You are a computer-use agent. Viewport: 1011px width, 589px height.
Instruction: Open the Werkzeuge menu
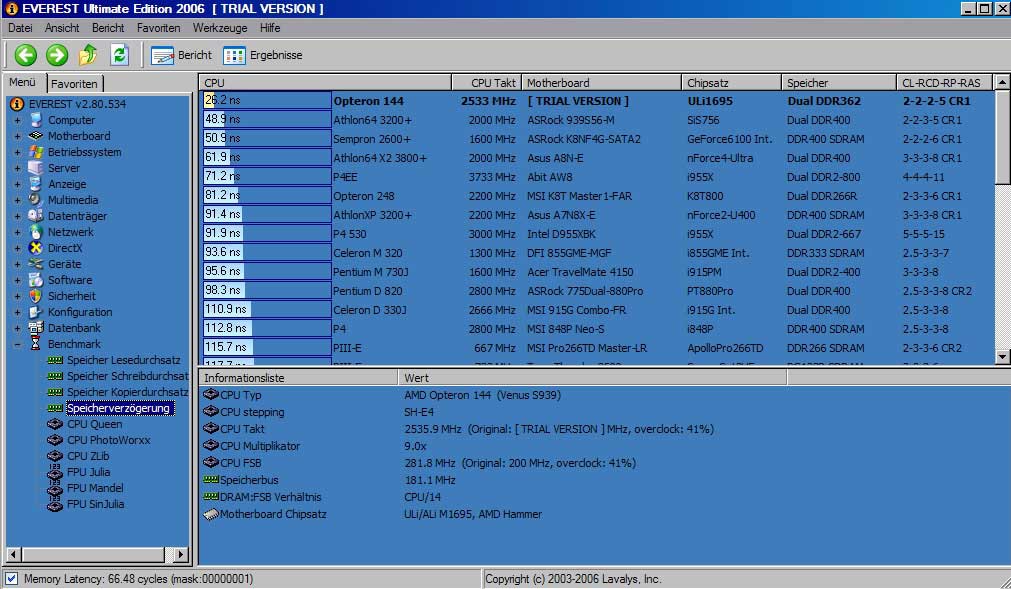(x=220, y=28)
